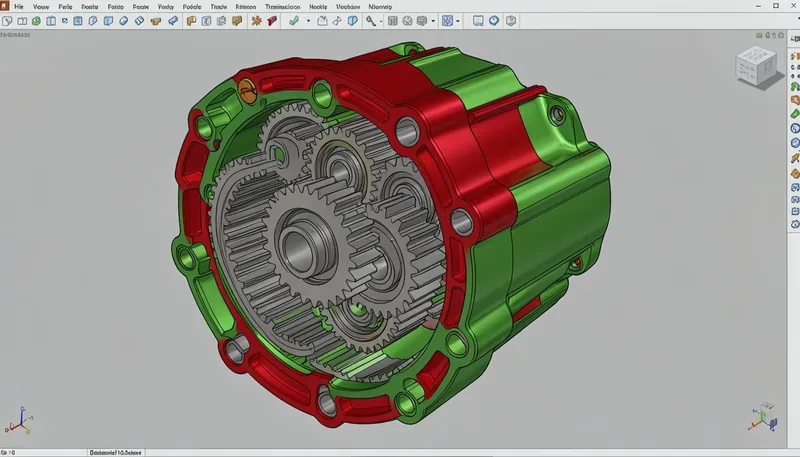
Task: Open the dropdown arrow beside the green checkmark
Action: (x=308, y=21)
